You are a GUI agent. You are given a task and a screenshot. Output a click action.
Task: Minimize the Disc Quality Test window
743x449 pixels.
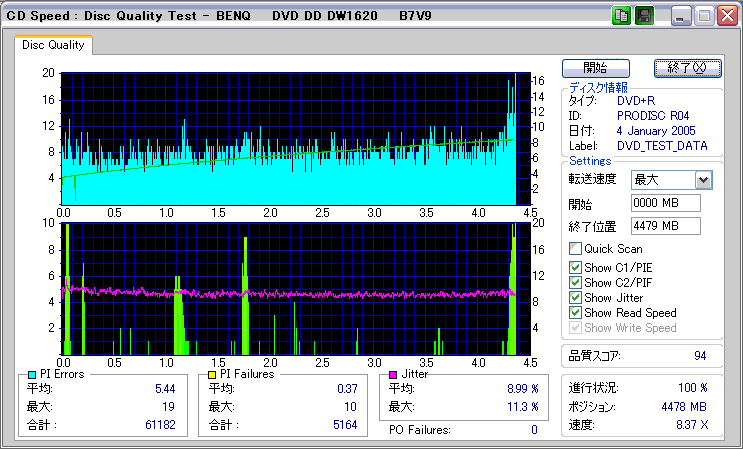pos(681,16)
